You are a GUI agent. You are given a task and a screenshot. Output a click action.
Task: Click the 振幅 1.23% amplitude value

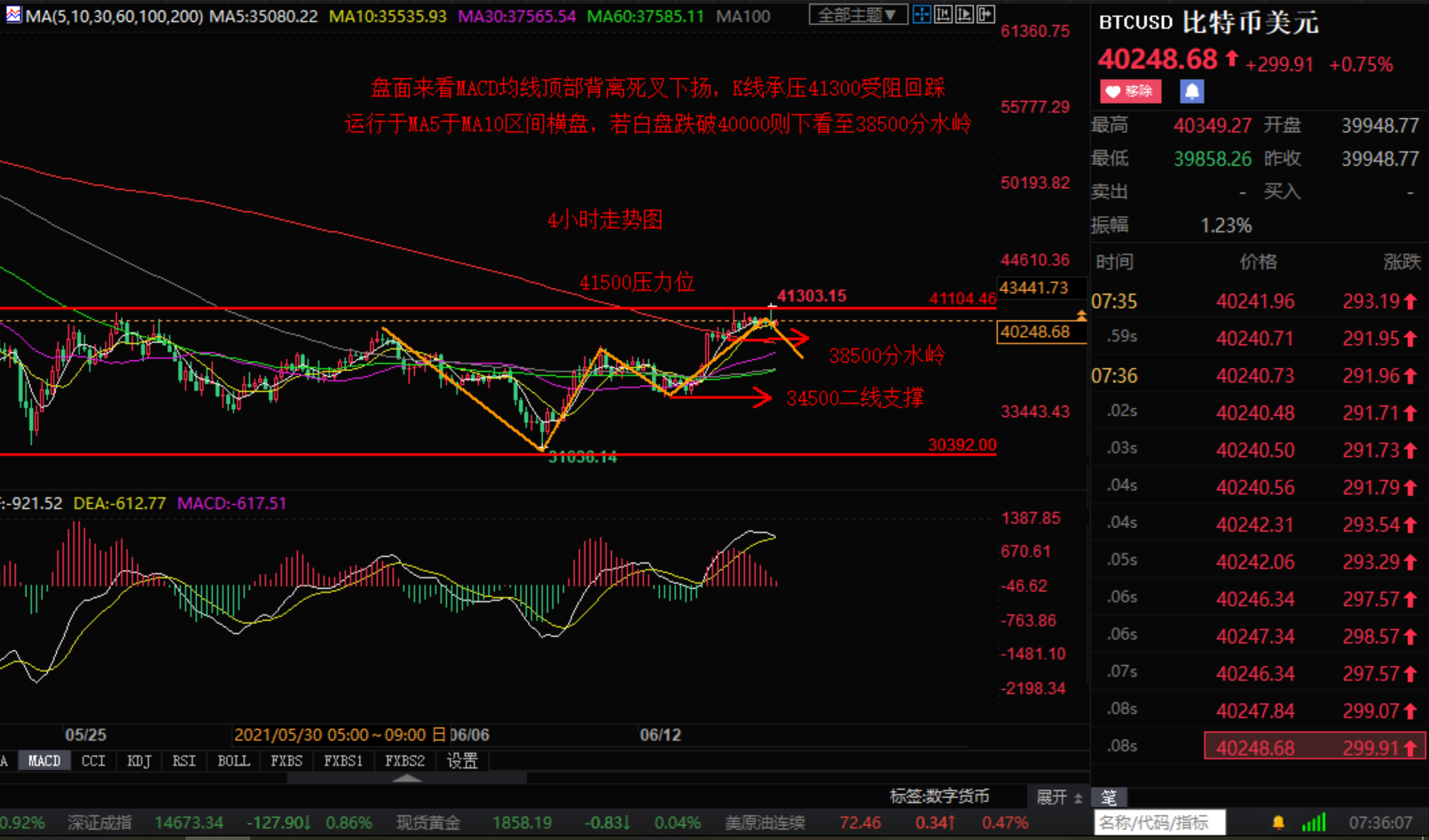point(1226,225)
